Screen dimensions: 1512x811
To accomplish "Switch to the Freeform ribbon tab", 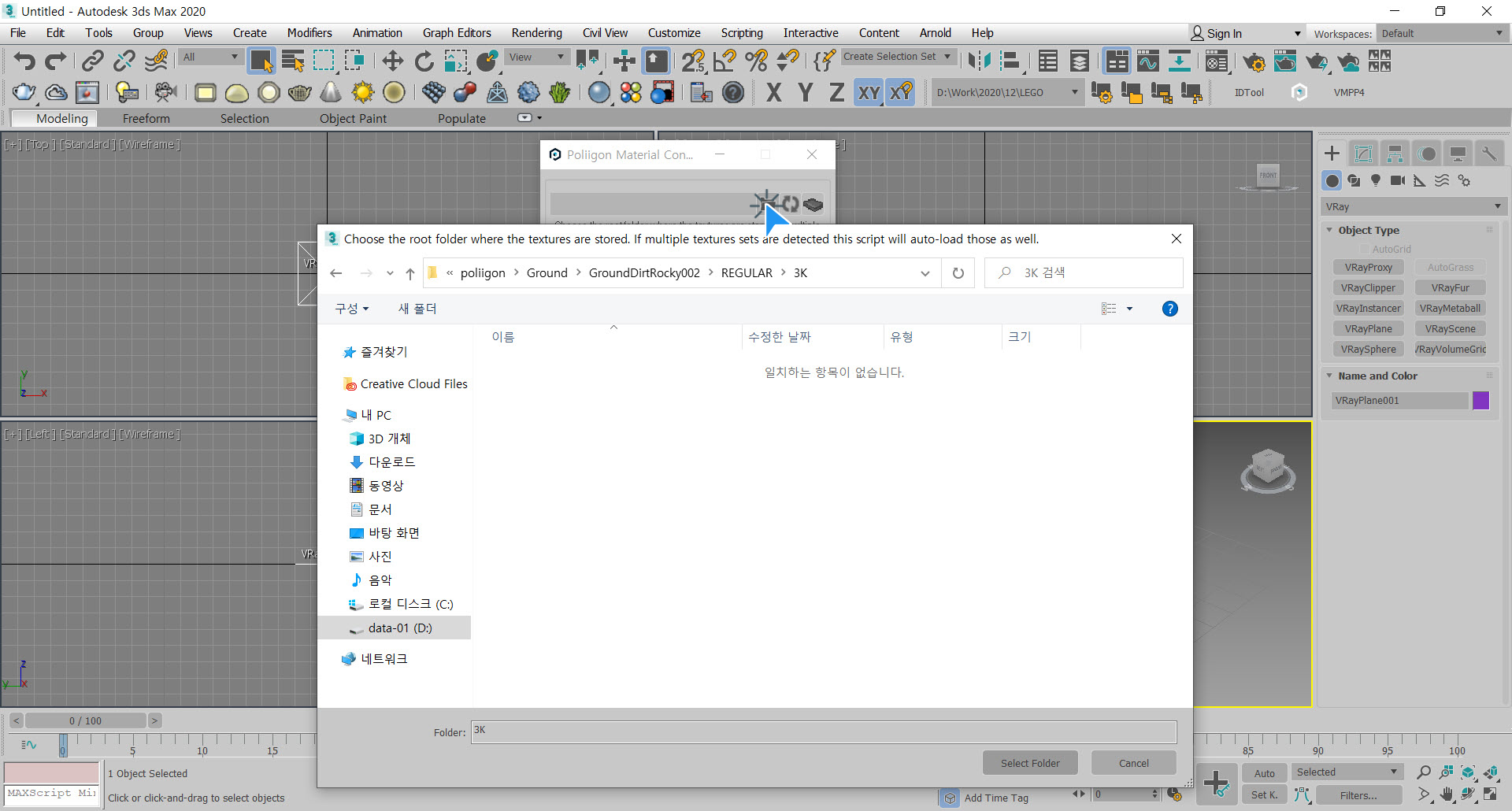I will 146,119.
